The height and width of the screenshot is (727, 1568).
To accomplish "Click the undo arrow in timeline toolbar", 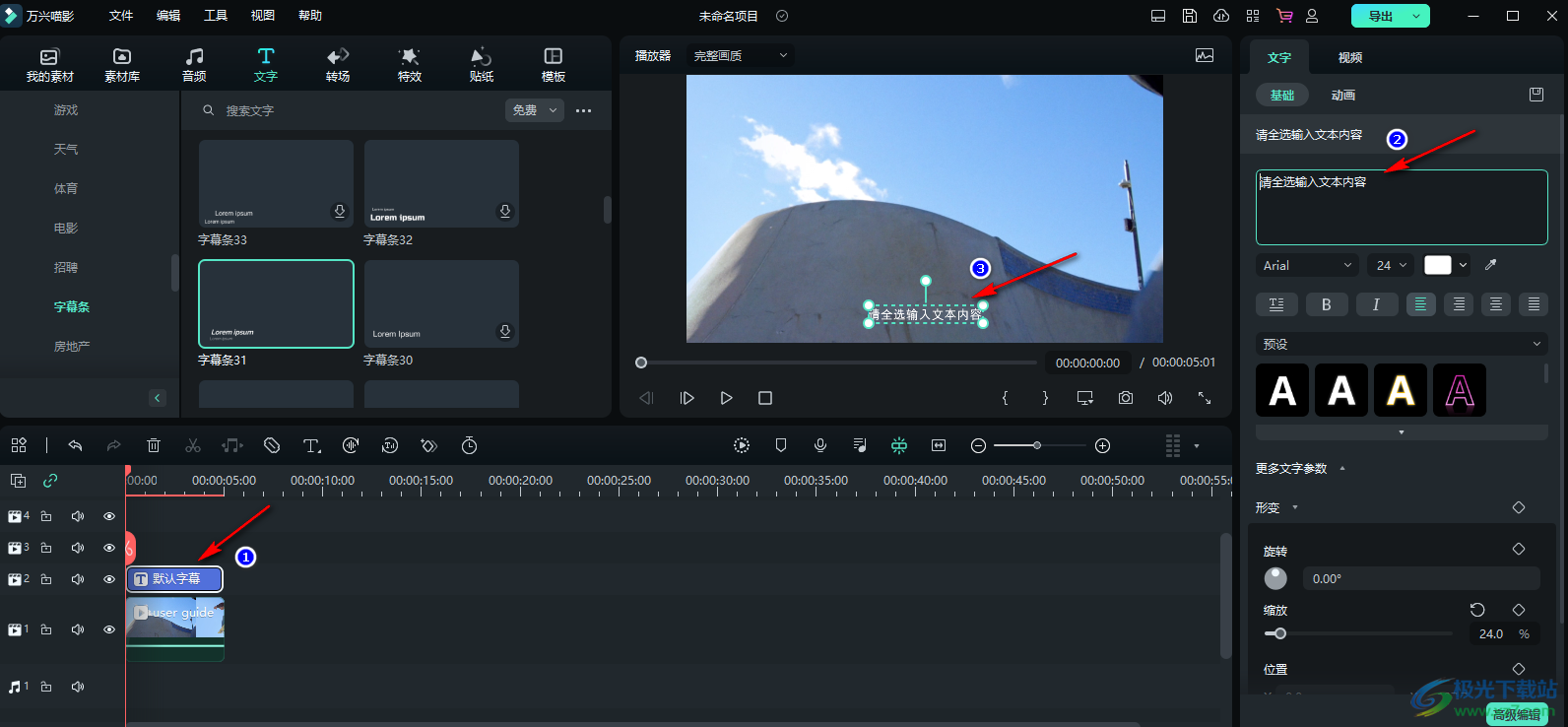I will pos(75,446).
